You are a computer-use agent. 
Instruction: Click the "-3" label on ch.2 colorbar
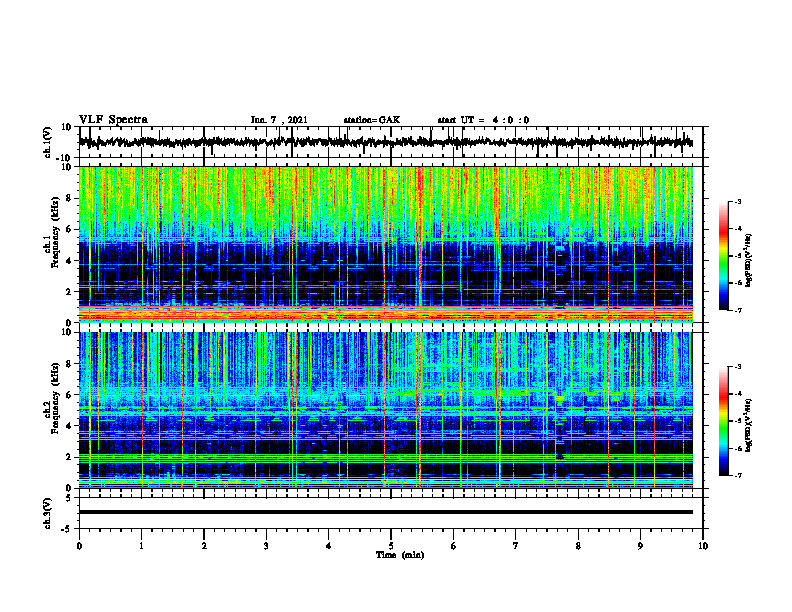point(737,367)
